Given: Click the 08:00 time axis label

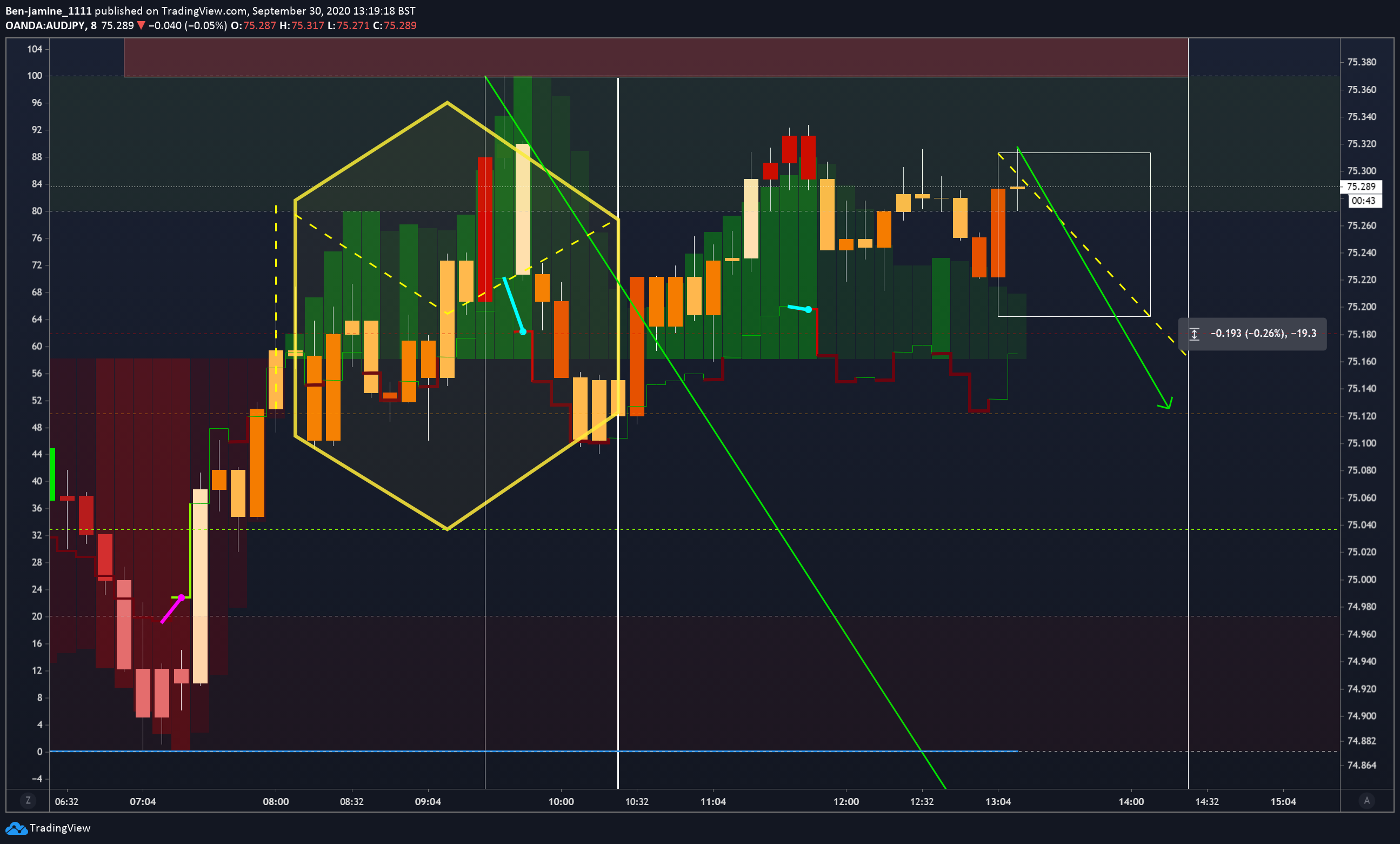Looking at the screenshot, I should pyautogui.click(x=276, y=801).
